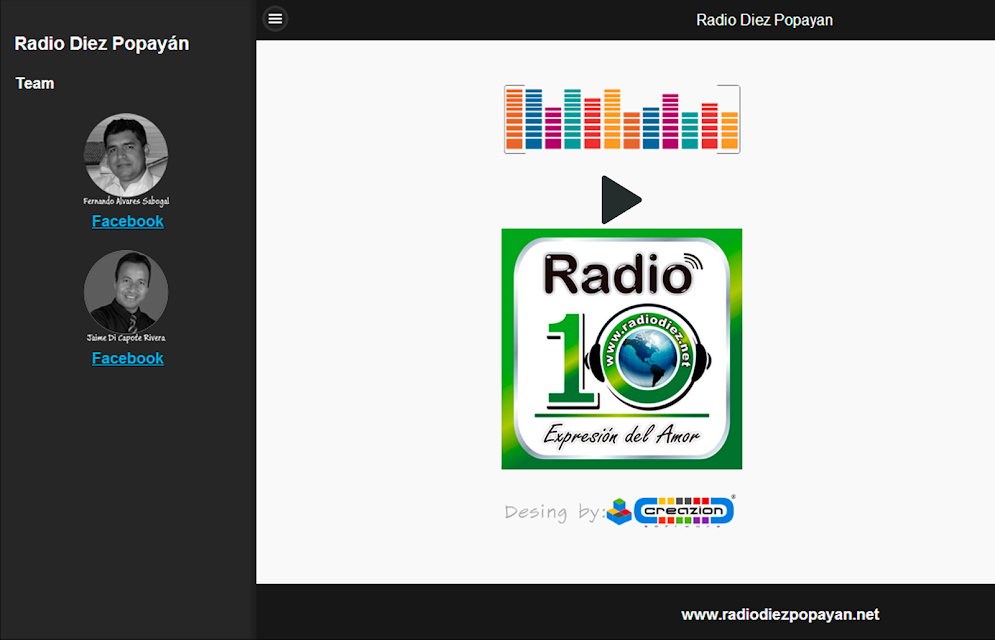The image size is (995, 640).
Task: Click the Radio Diez Popayan header title
Action: [x=764, y=20]
